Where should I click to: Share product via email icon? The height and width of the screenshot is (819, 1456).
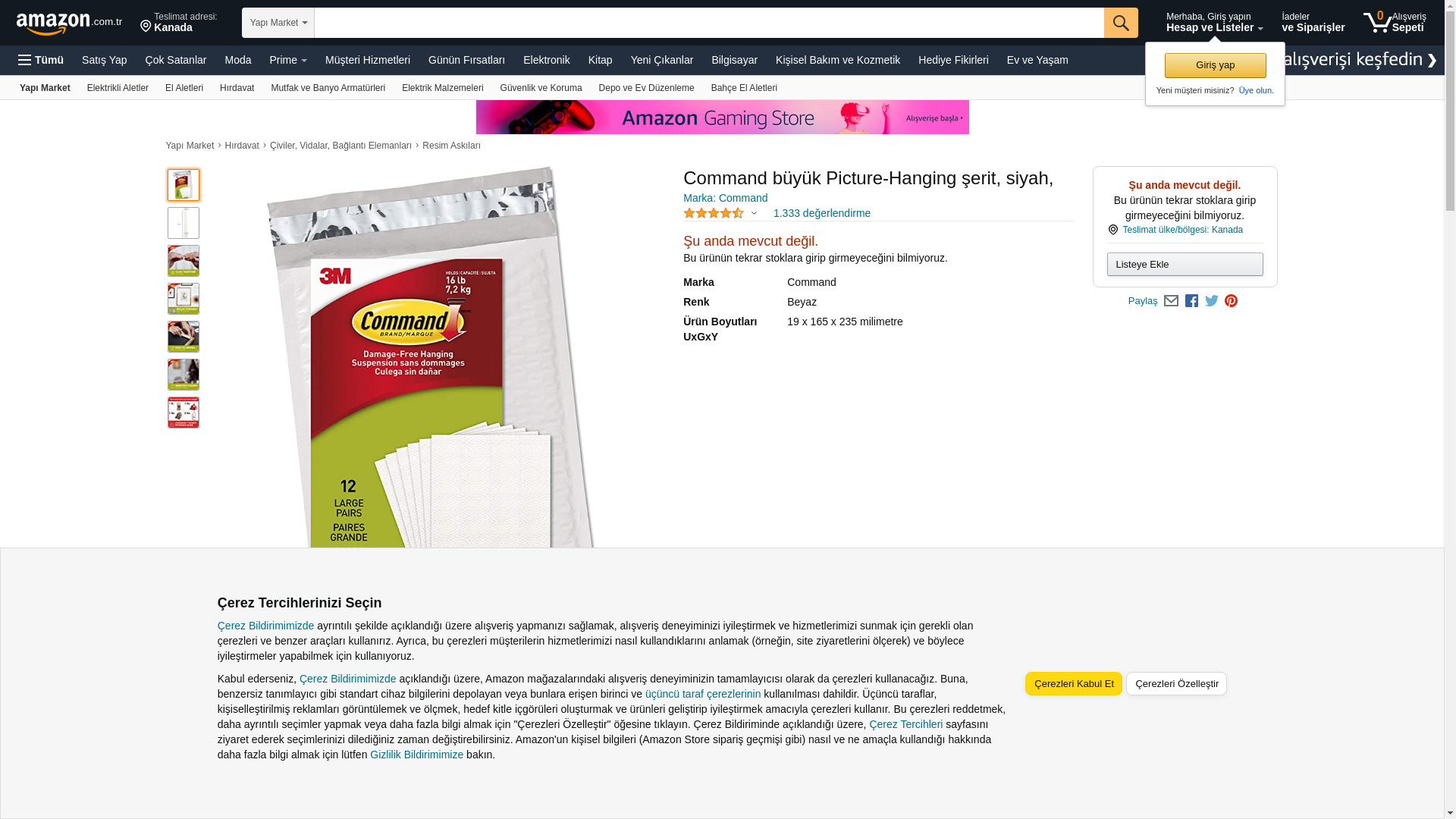(x=1171, y=301)
